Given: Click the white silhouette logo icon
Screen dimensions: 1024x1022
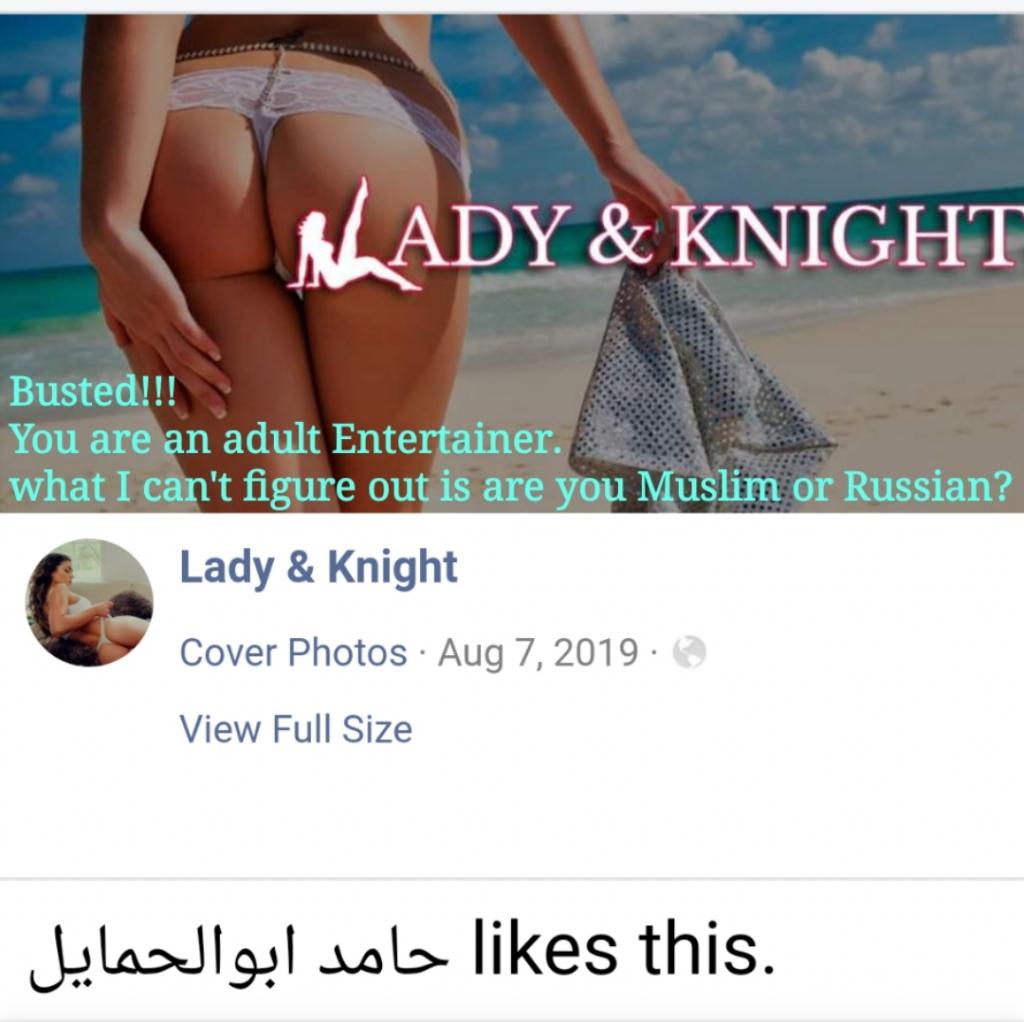Looking at the screenshot, I should [x=351, y=236].
